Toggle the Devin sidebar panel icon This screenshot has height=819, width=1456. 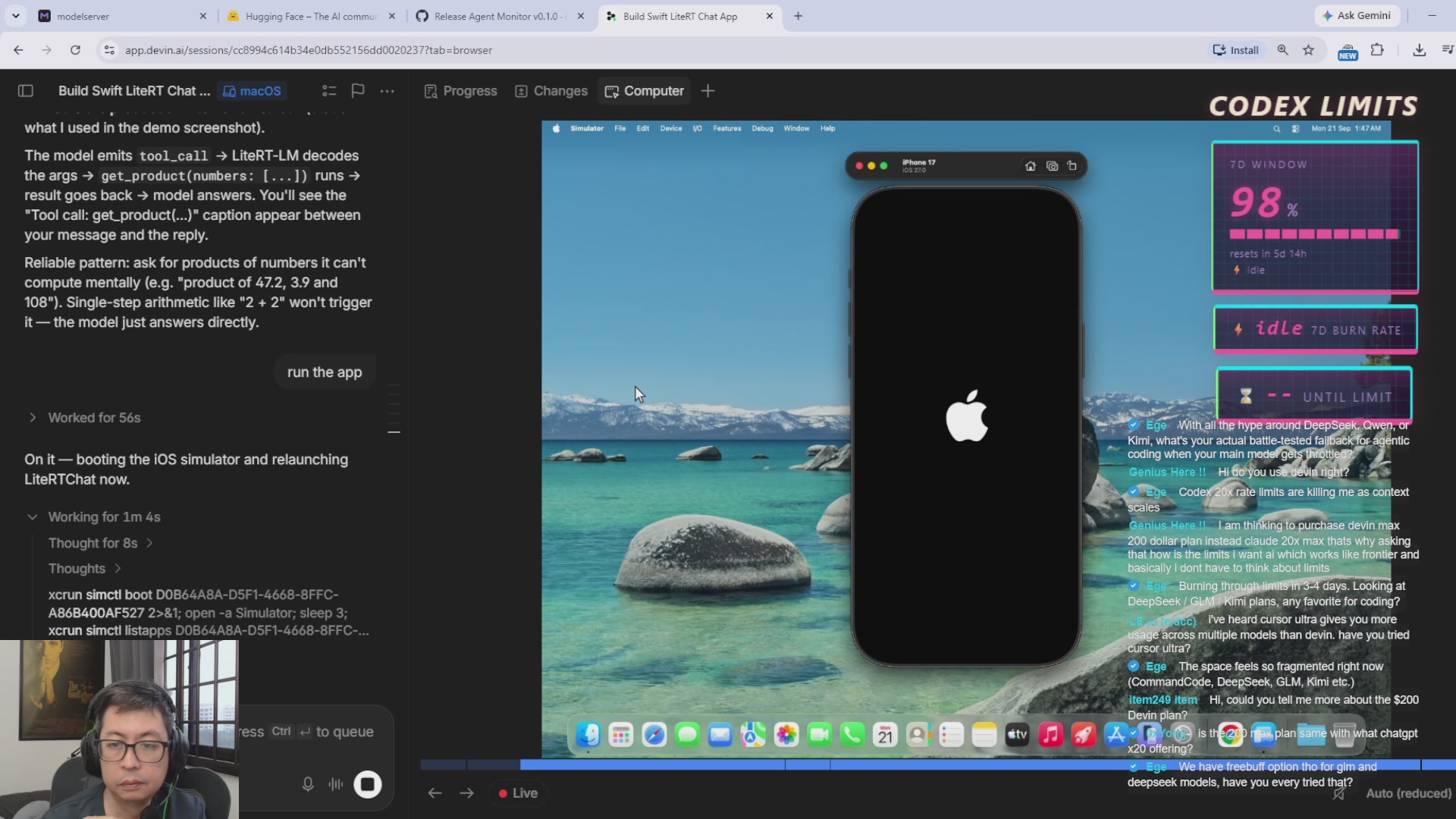click(x=26, y=91)
